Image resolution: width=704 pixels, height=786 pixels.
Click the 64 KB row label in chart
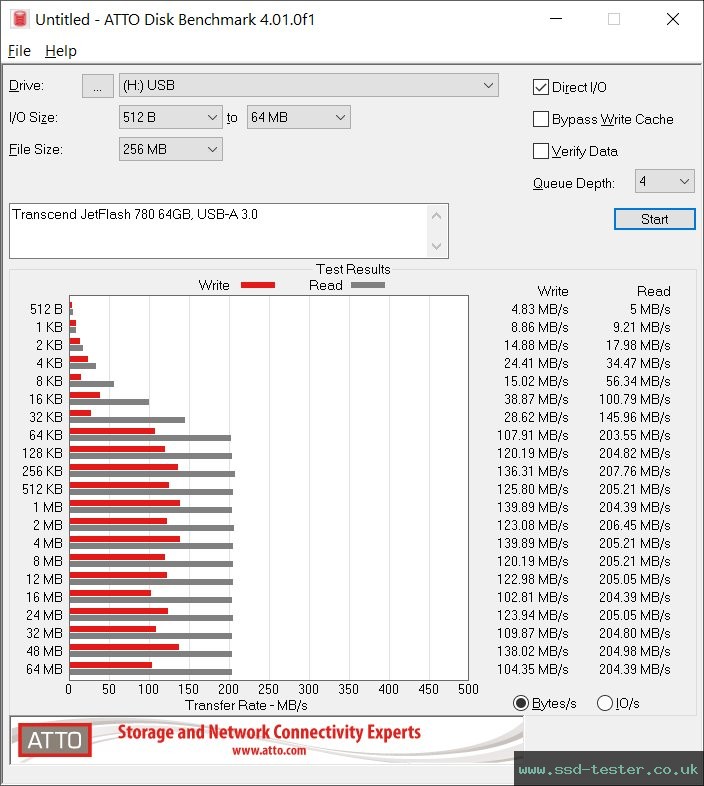[46, 435]
